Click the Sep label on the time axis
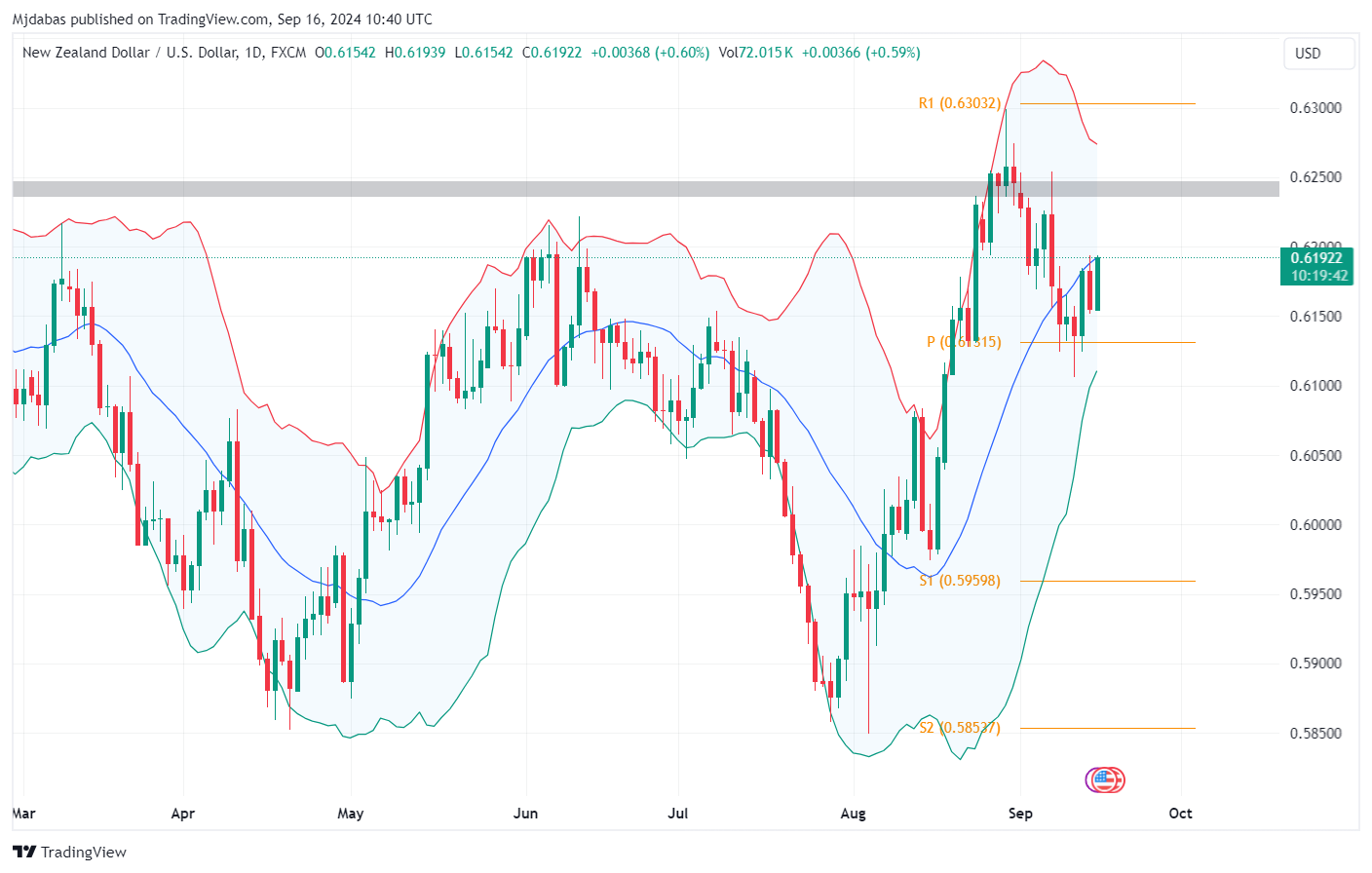Image resolution: width=1372 pixels, height=873 pixels. [1020, 814]
